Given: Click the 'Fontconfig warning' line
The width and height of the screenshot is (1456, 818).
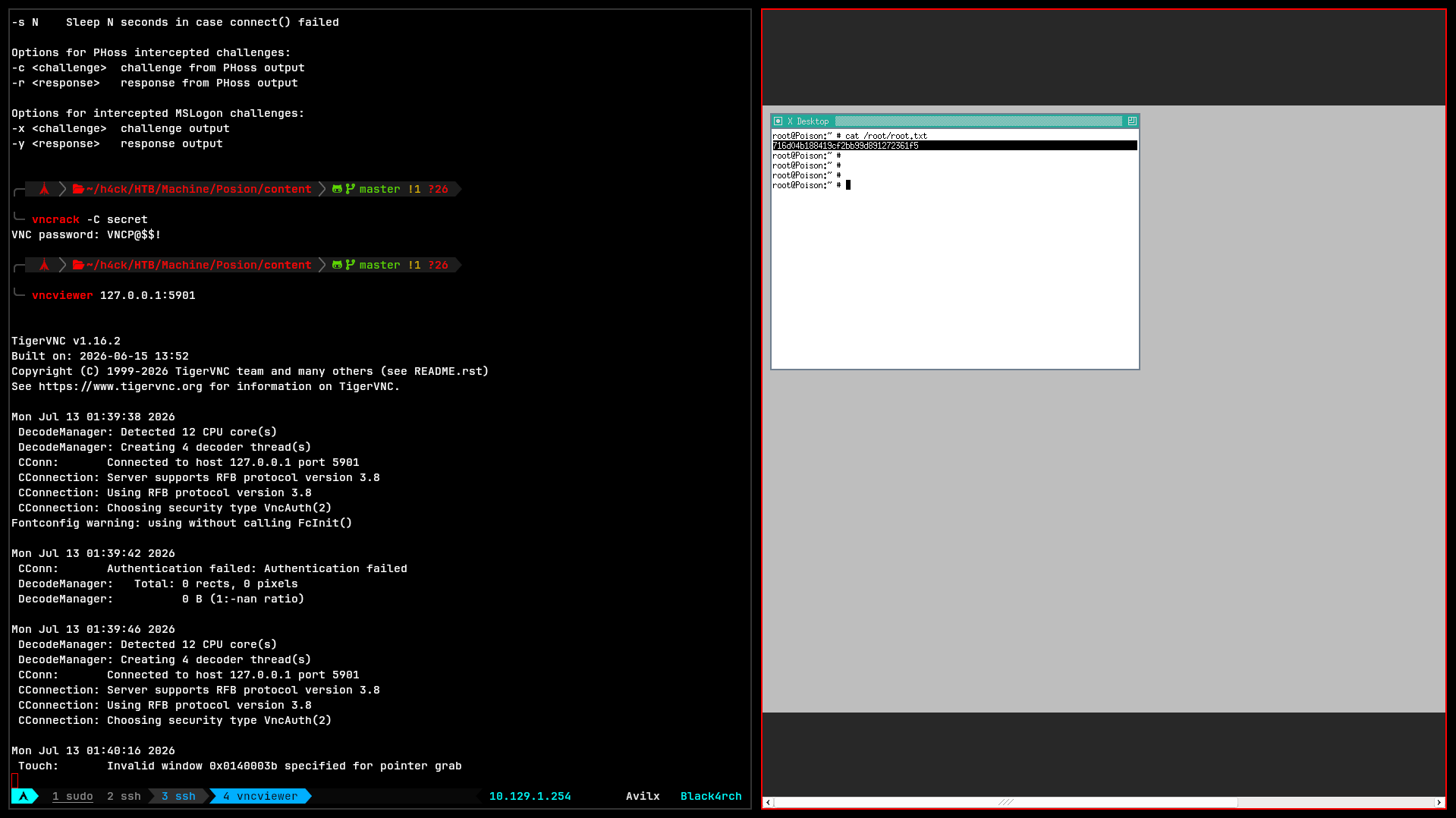Looking at the screenshot, I should coord(181,523).
